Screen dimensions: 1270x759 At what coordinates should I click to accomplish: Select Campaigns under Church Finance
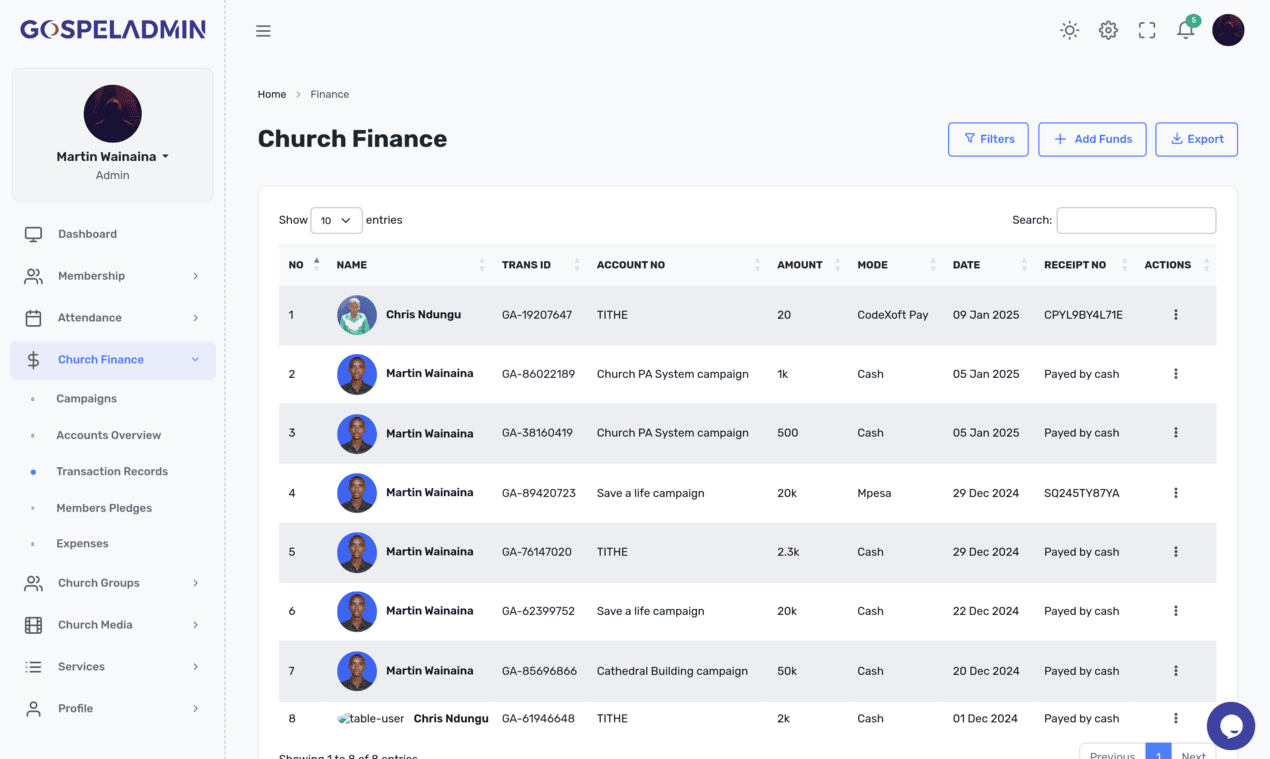click(x=87, y=398)
